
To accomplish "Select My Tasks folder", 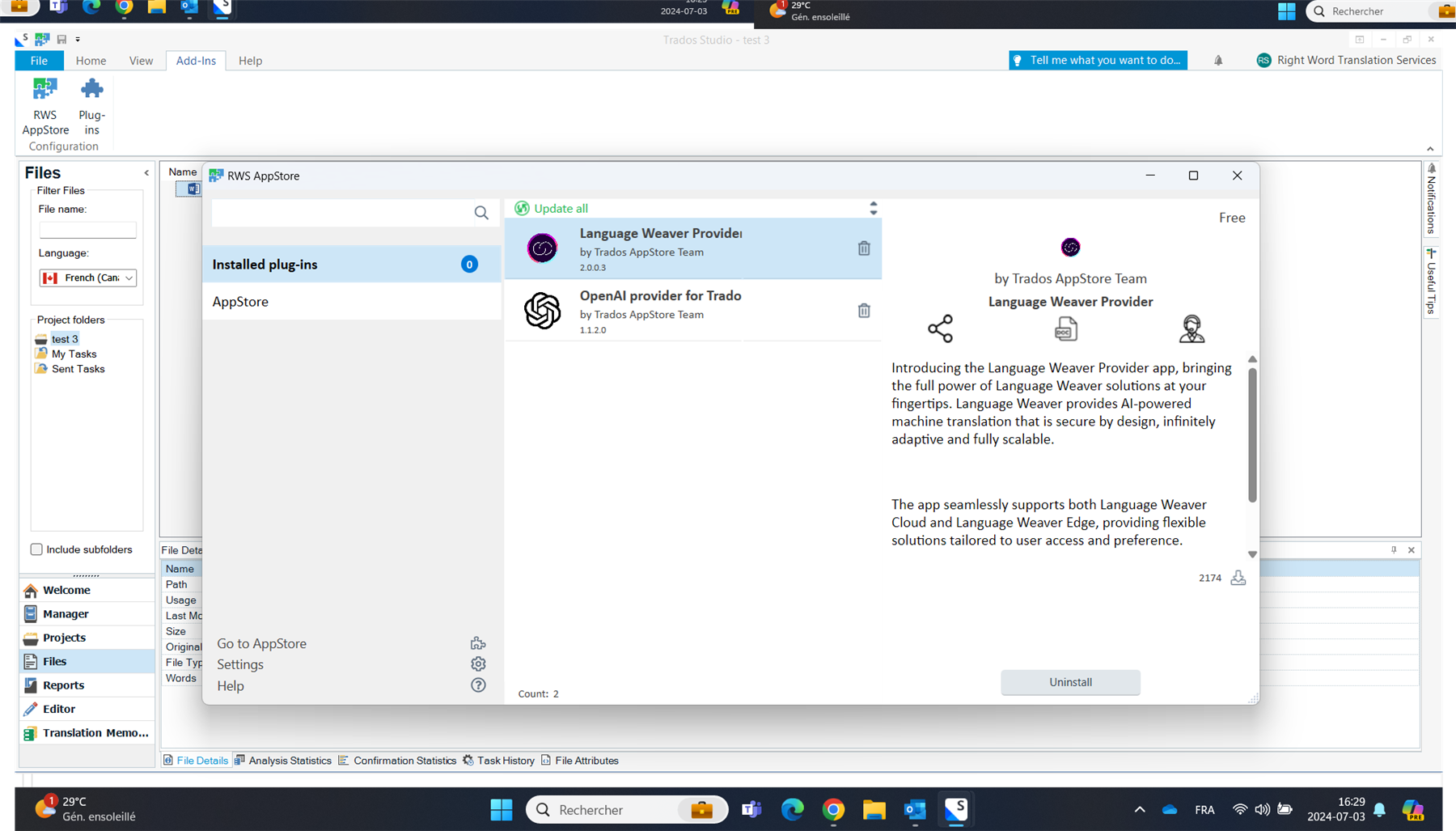I will click(74, 354).
